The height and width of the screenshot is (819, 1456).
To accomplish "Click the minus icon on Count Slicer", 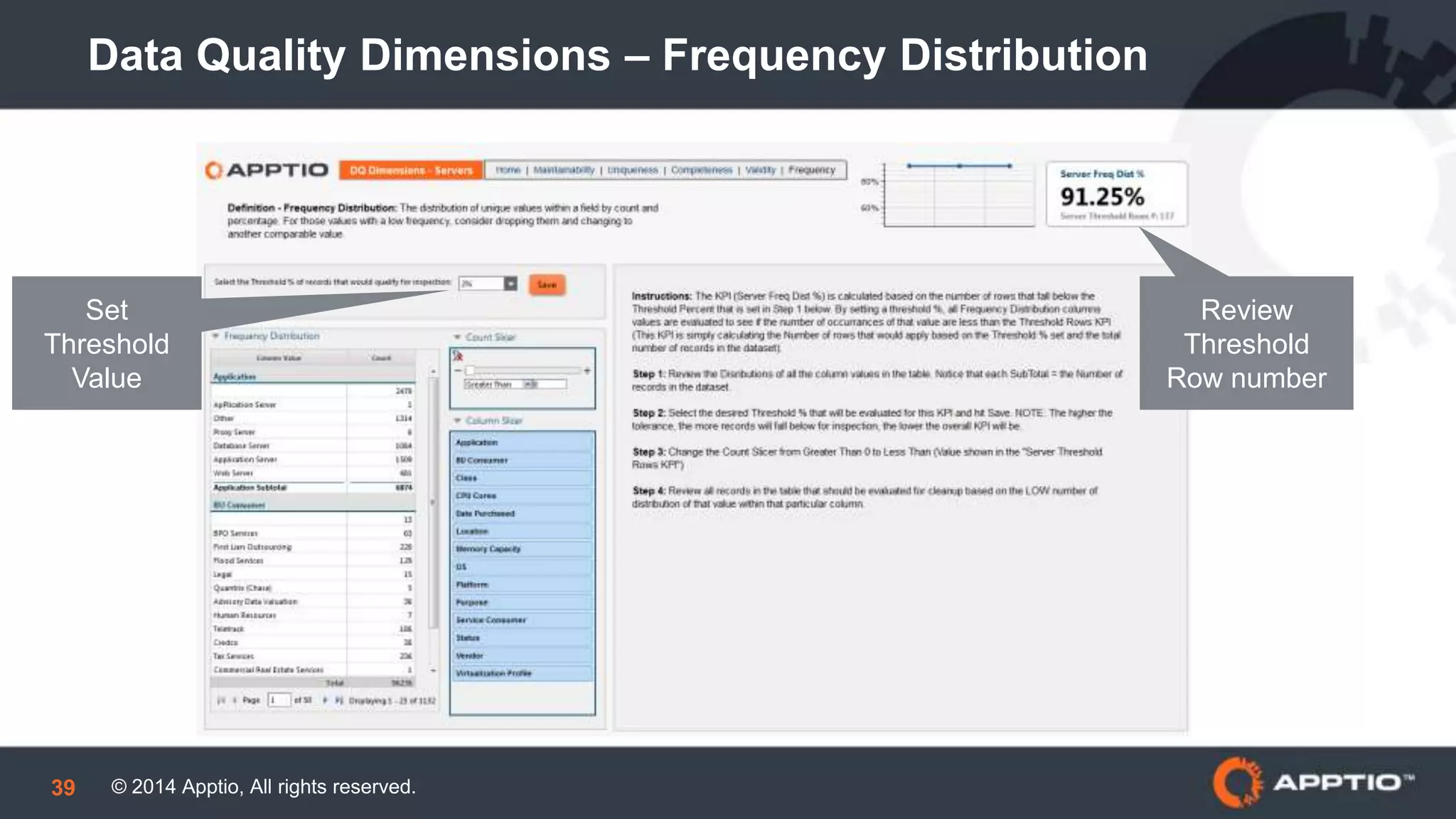I will (458, 371).
